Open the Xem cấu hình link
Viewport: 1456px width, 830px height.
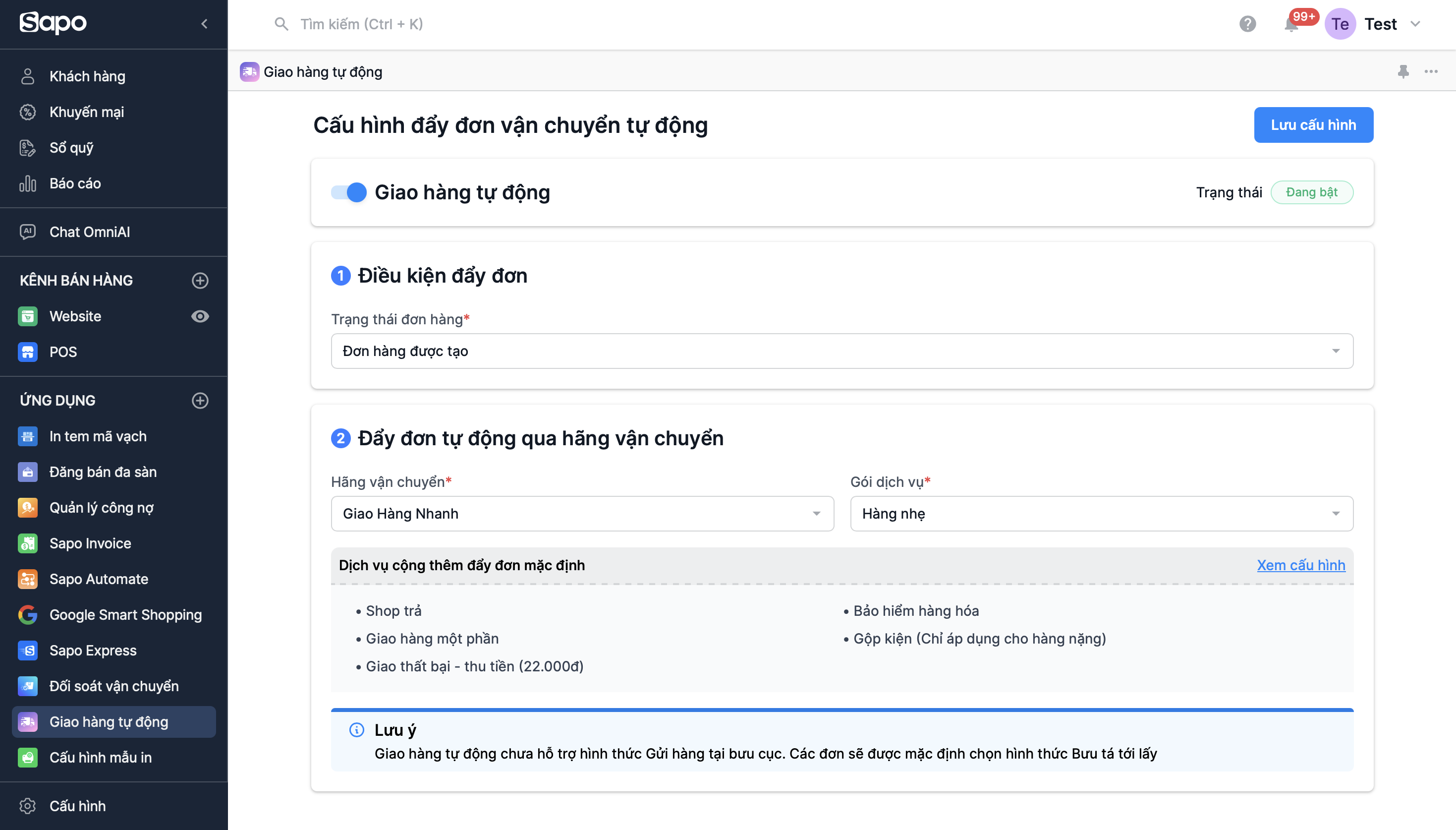[1300, 565]
